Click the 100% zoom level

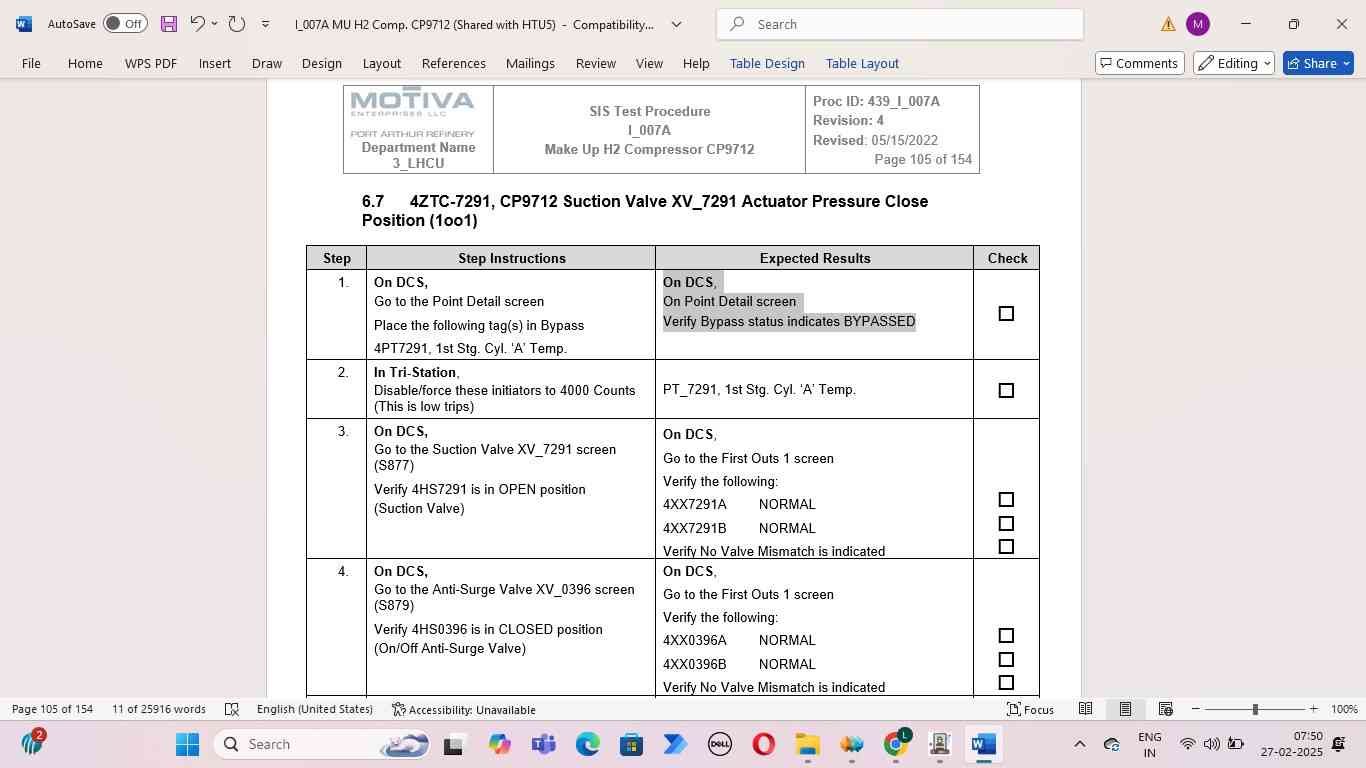[x=1344, y=709]
